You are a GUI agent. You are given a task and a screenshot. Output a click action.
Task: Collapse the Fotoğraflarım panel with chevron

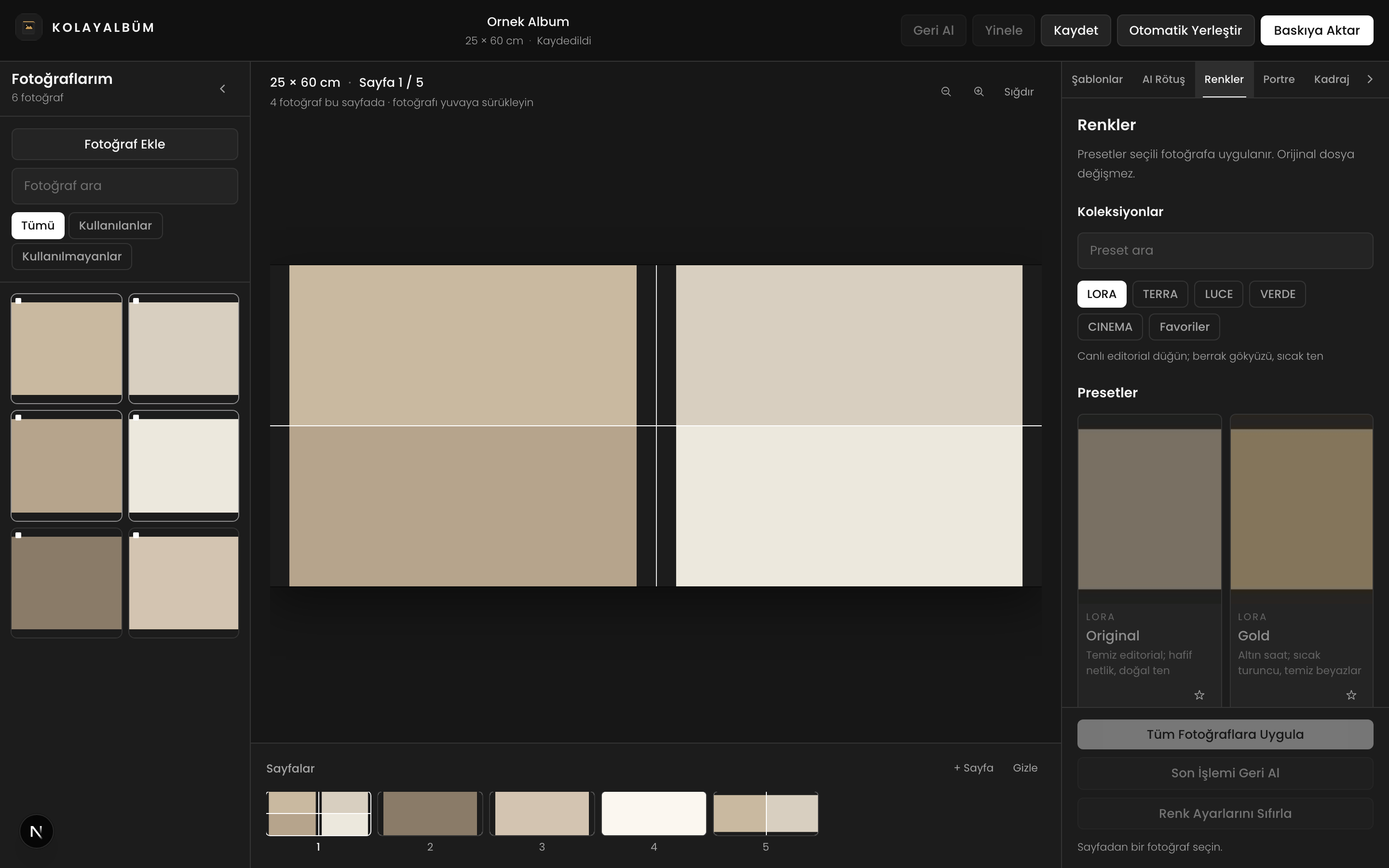[223, 89]
